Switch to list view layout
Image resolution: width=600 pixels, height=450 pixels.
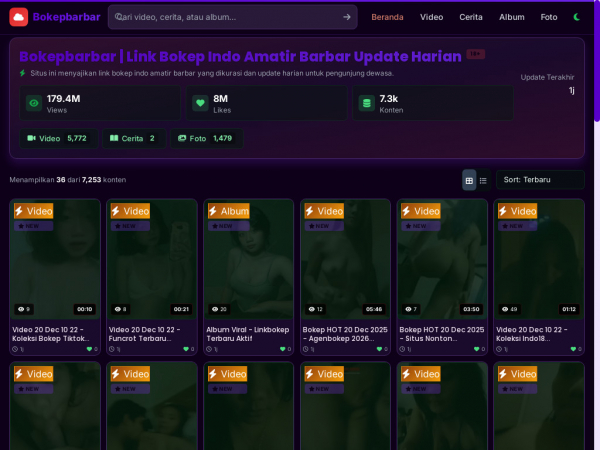point(483,180)
